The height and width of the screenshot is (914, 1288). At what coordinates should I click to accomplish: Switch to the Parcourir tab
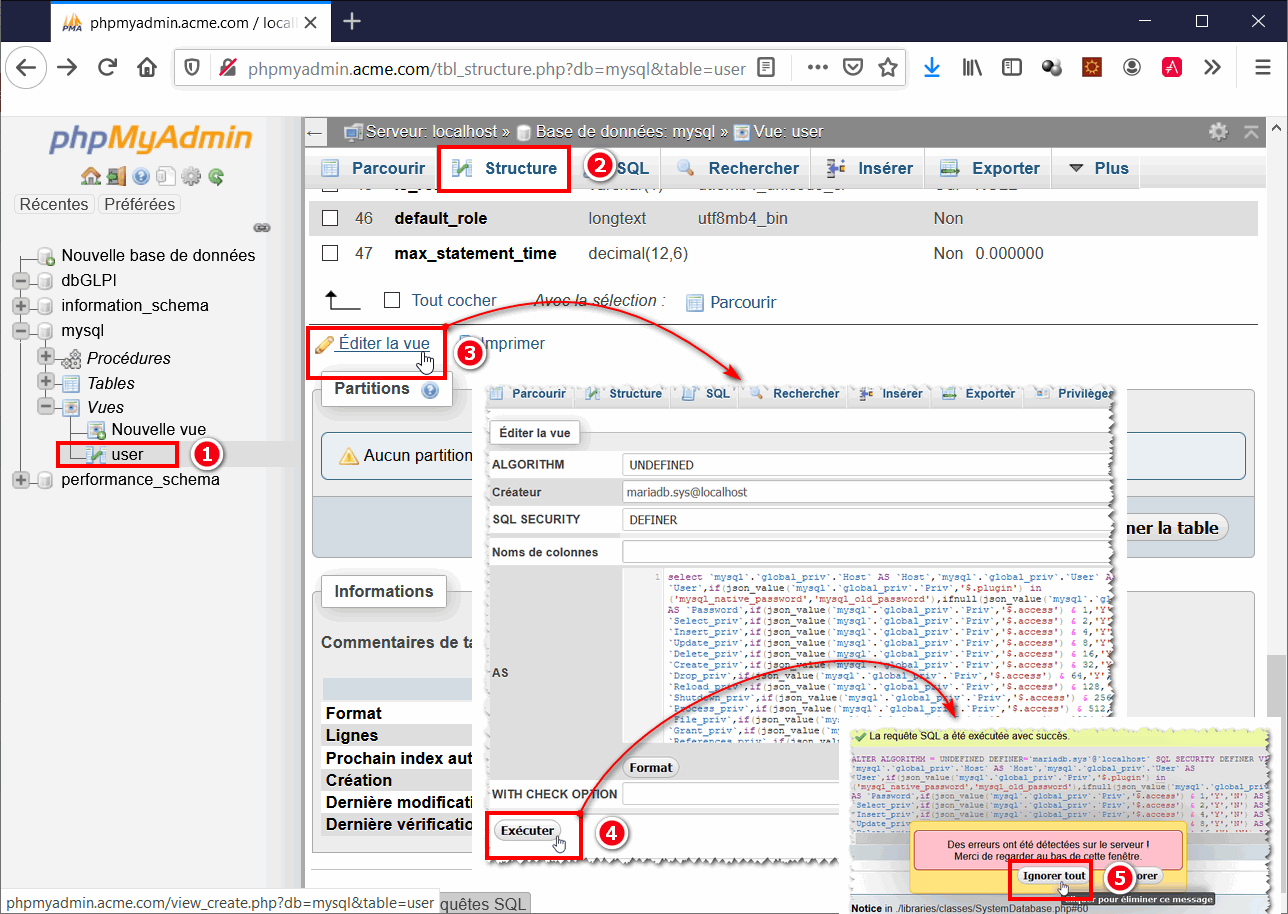pos(374,168)
